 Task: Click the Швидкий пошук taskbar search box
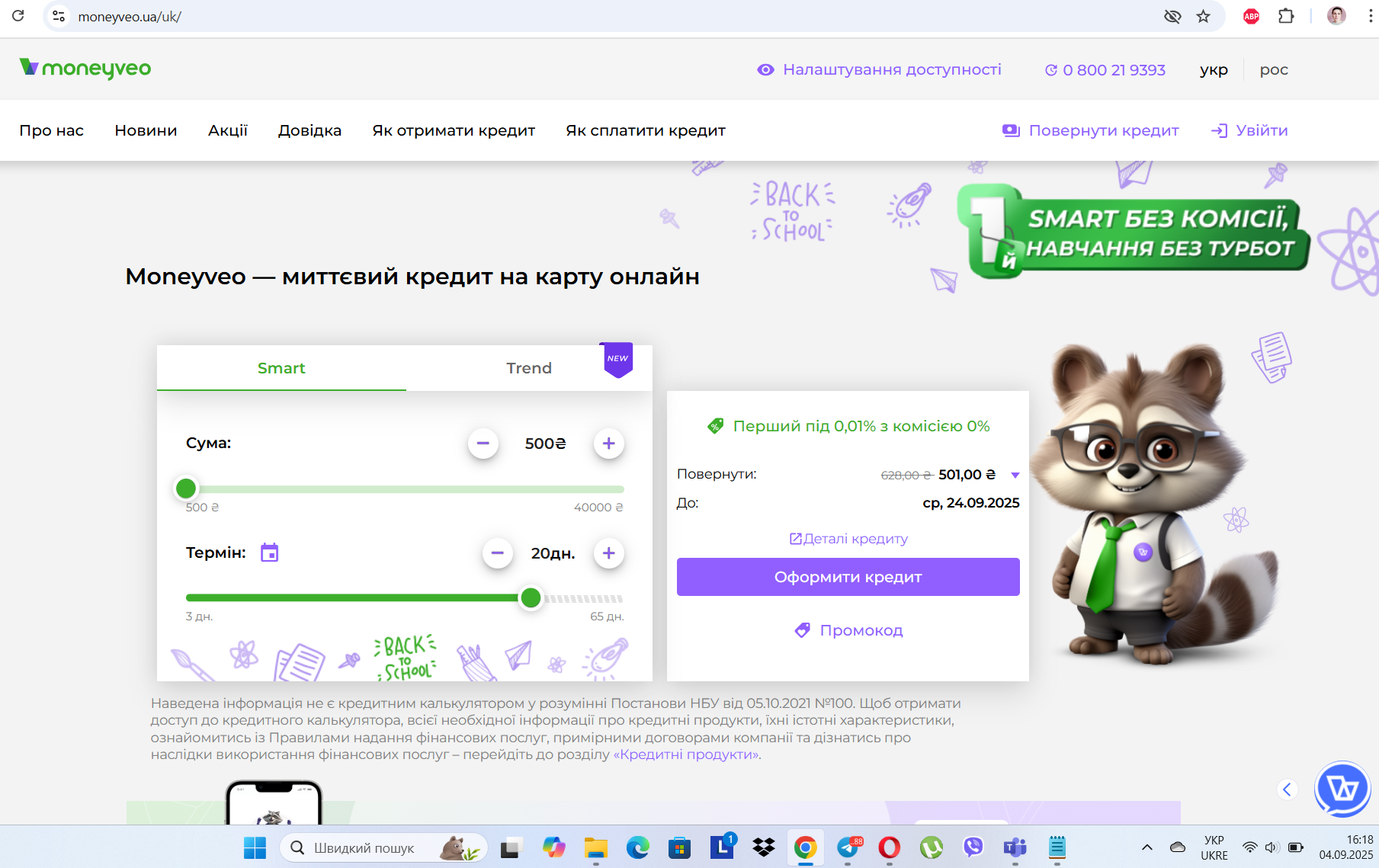point(383,847)
